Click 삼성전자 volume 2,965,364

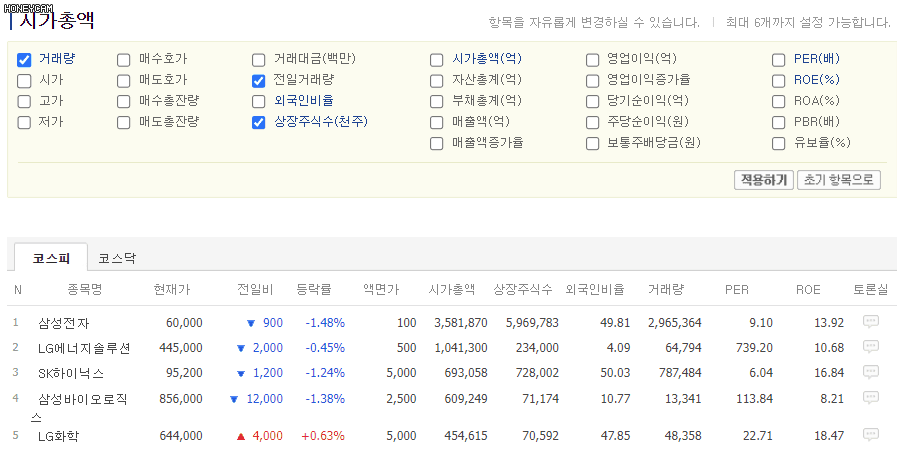coord(674,323)
